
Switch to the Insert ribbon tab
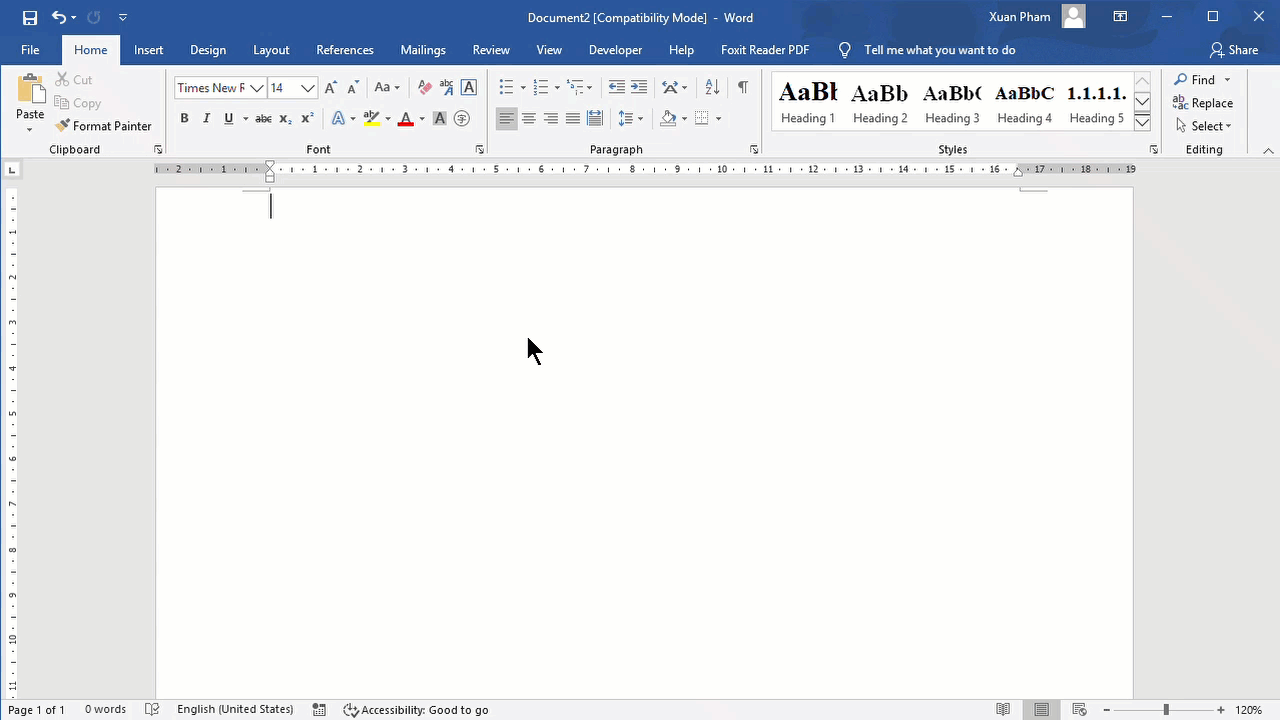[x=148, y=50]
